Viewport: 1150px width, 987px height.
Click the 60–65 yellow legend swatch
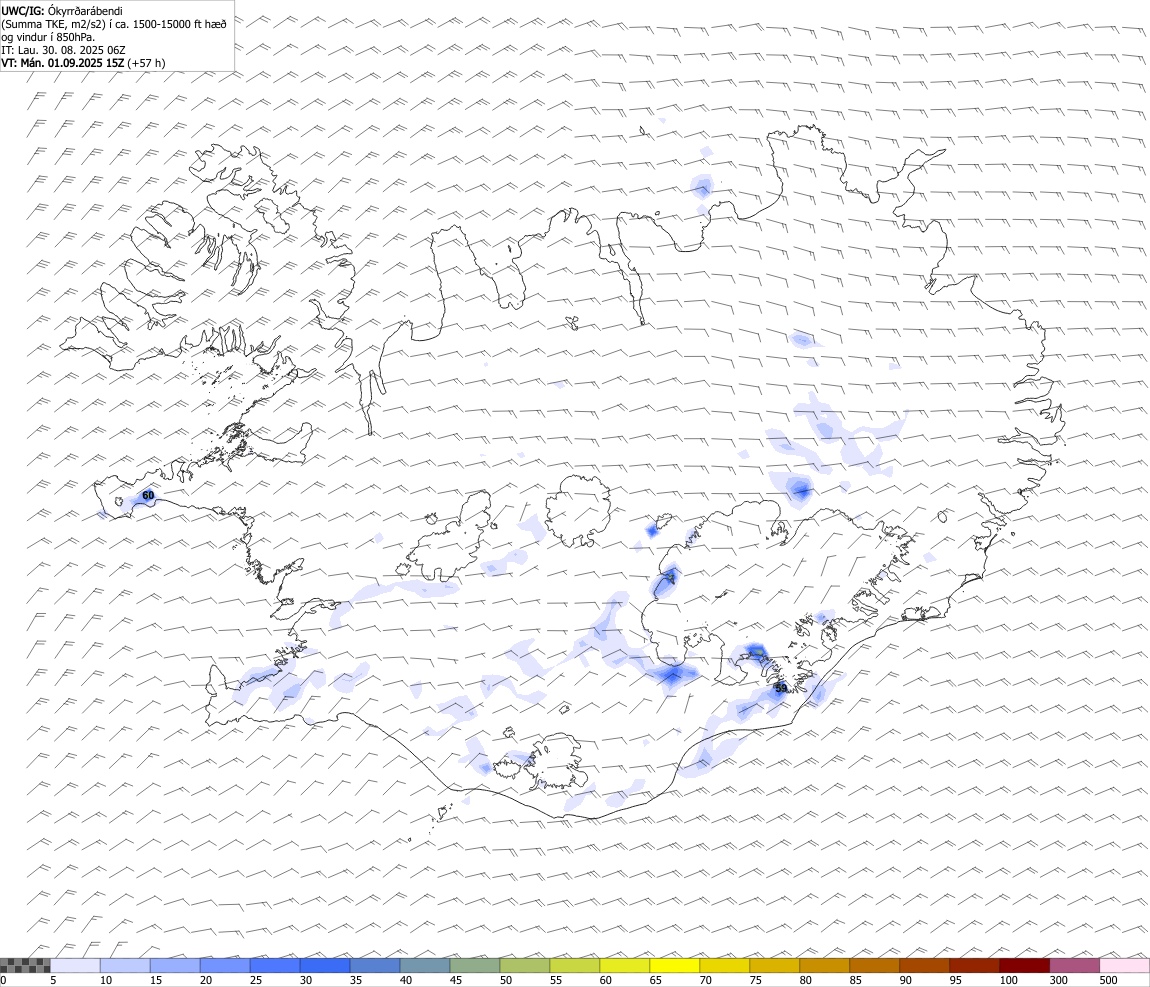[625, 965]
